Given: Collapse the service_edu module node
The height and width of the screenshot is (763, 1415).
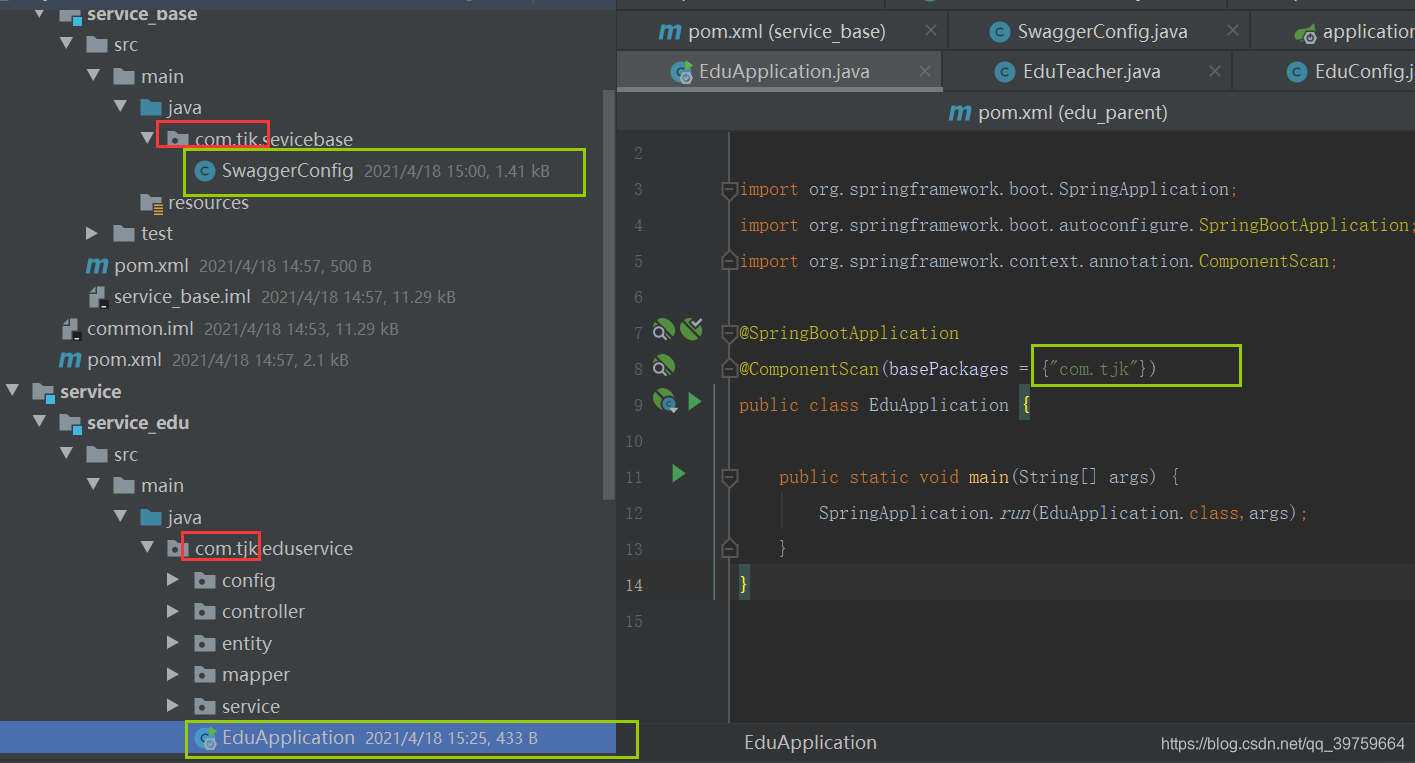Looking at the screenshot, I should click(40, 423).
